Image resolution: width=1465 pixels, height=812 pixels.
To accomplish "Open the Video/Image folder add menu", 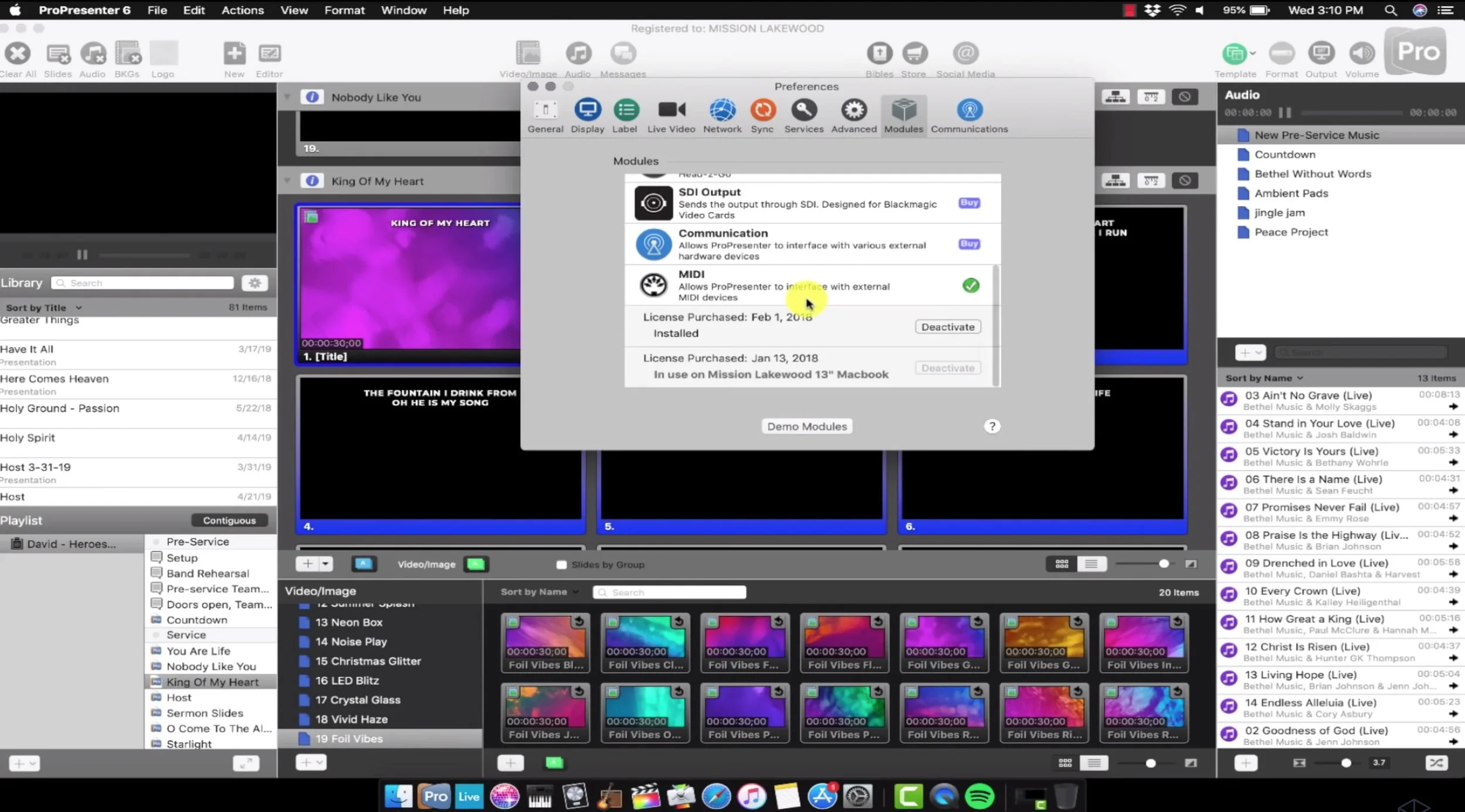I will [311, 762].
